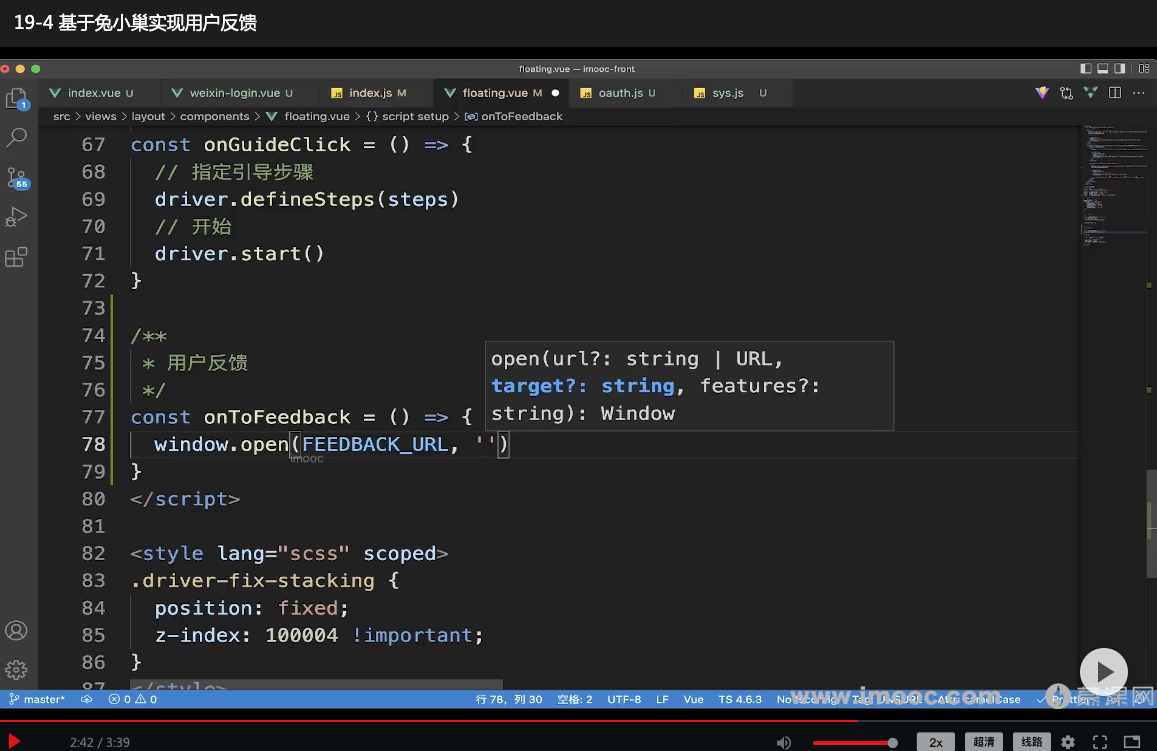The width and height of the screenshot is (1157, 751).
Task: Open the onToFeedback breadcrumb segment
Action: tap(514, 117)
